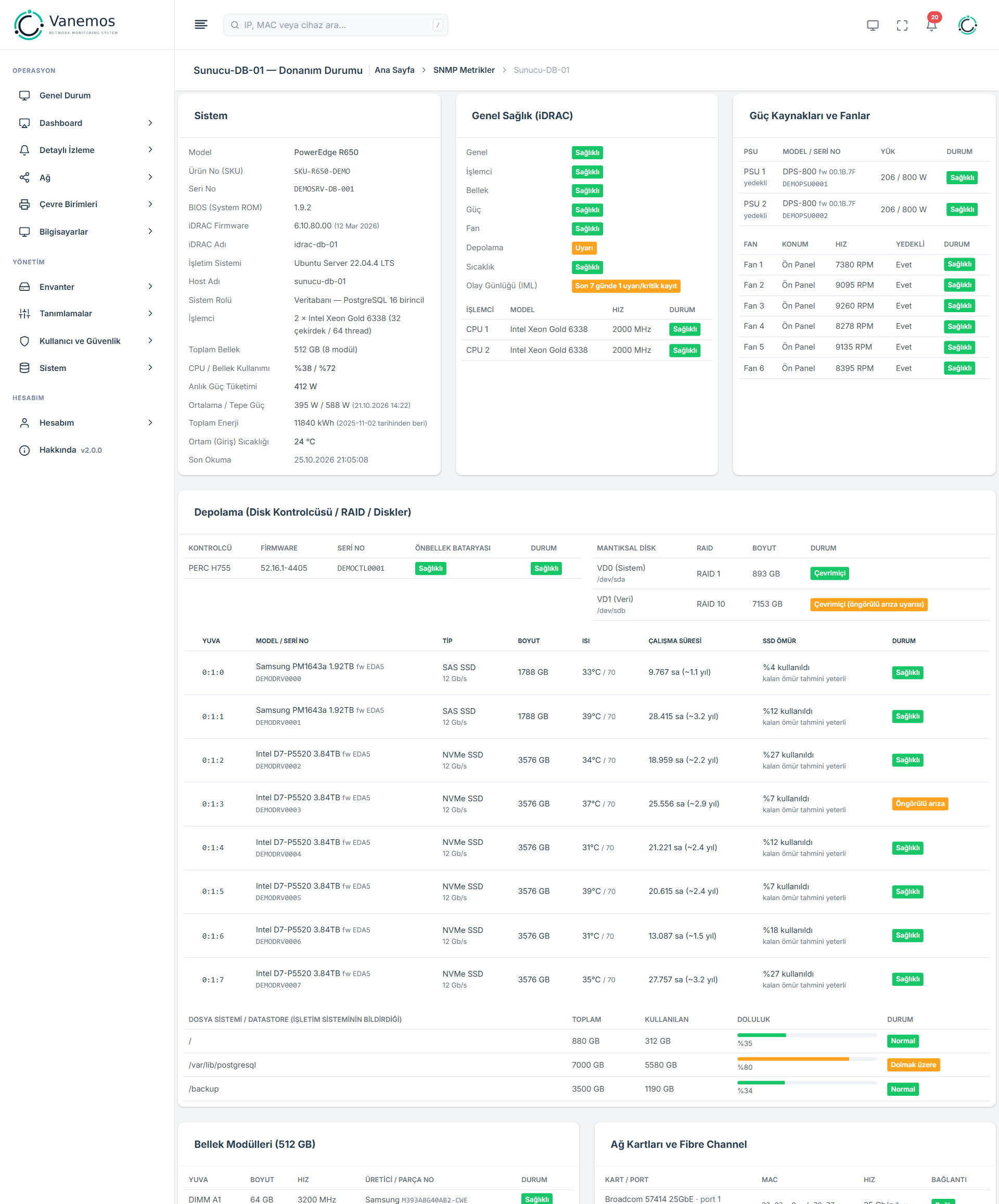Click the Dashboard sidebar icon
This screenshot has width=999, height=1204.
tap(24, 123)
